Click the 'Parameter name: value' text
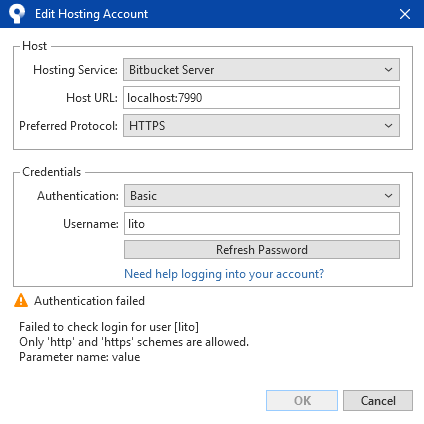The width and height of the screenshot is (424, 424). coord(80,357)
